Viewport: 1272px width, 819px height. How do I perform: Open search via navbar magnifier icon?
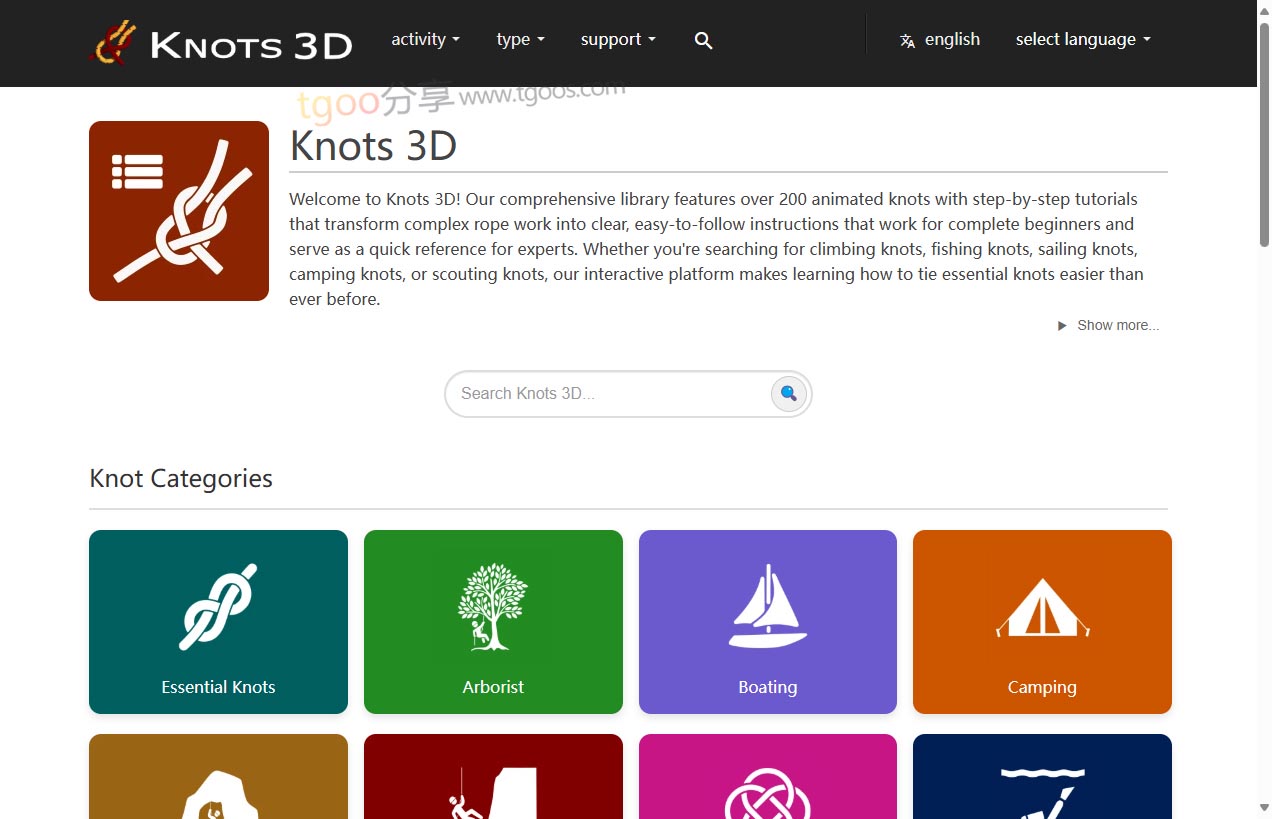pyautogui.click(x=703, y=41)
